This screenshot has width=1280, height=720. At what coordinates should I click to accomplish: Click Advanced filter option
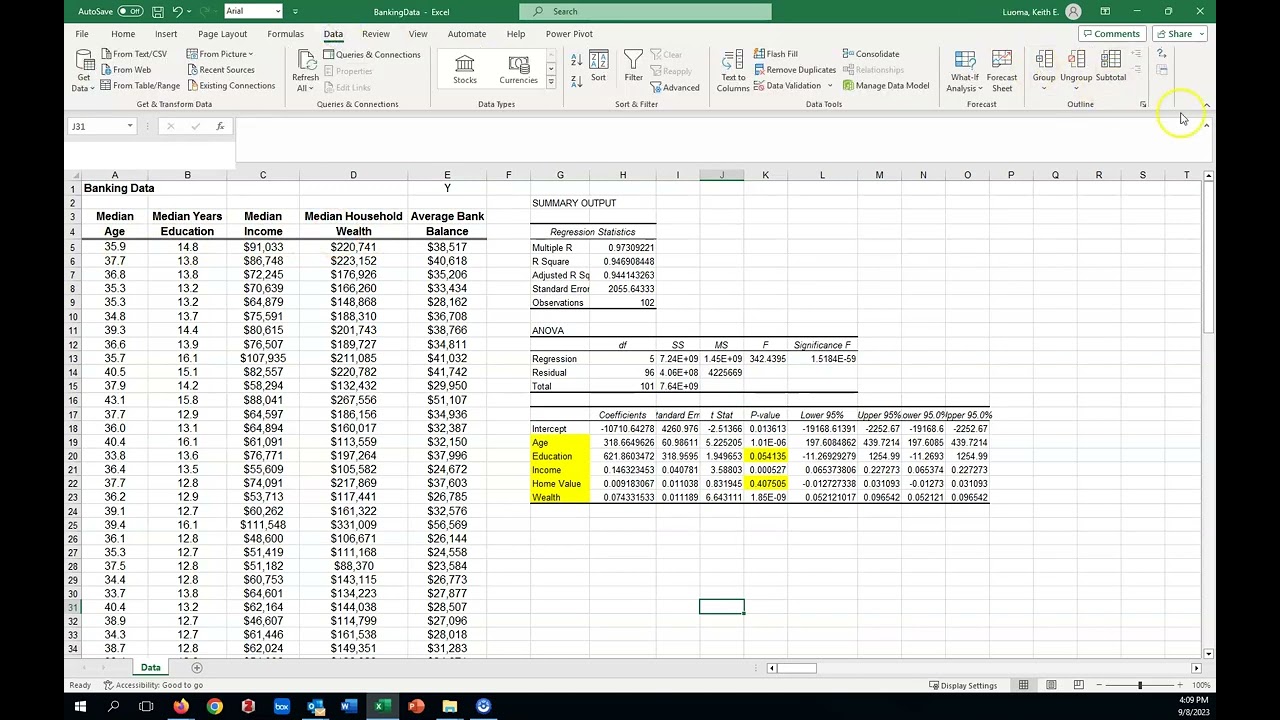674,88
